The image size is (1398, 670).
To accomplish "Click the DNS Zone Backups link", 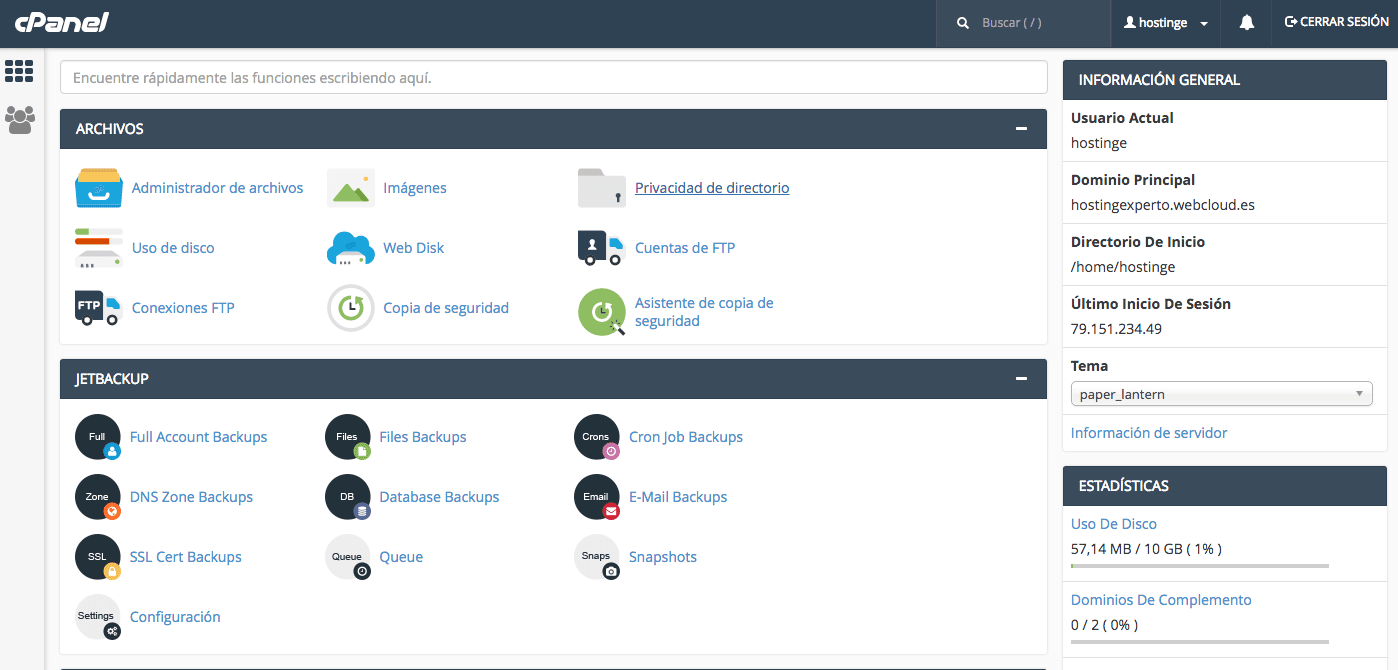I will point(191,497).
